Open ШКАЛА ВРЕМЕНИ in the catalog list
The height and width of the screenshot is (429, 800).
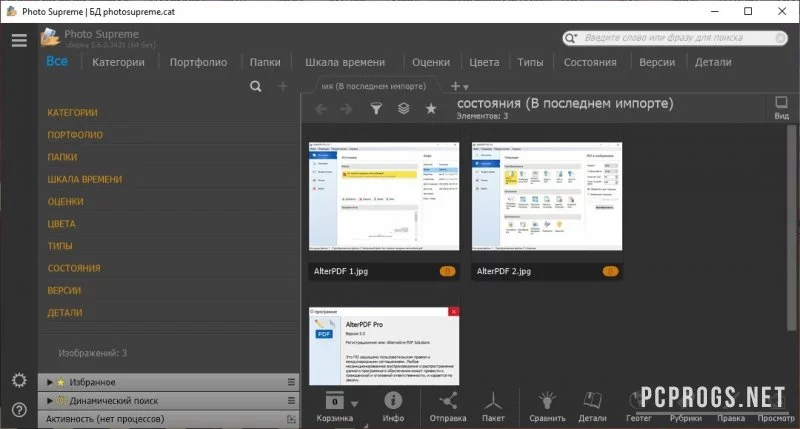85,180
